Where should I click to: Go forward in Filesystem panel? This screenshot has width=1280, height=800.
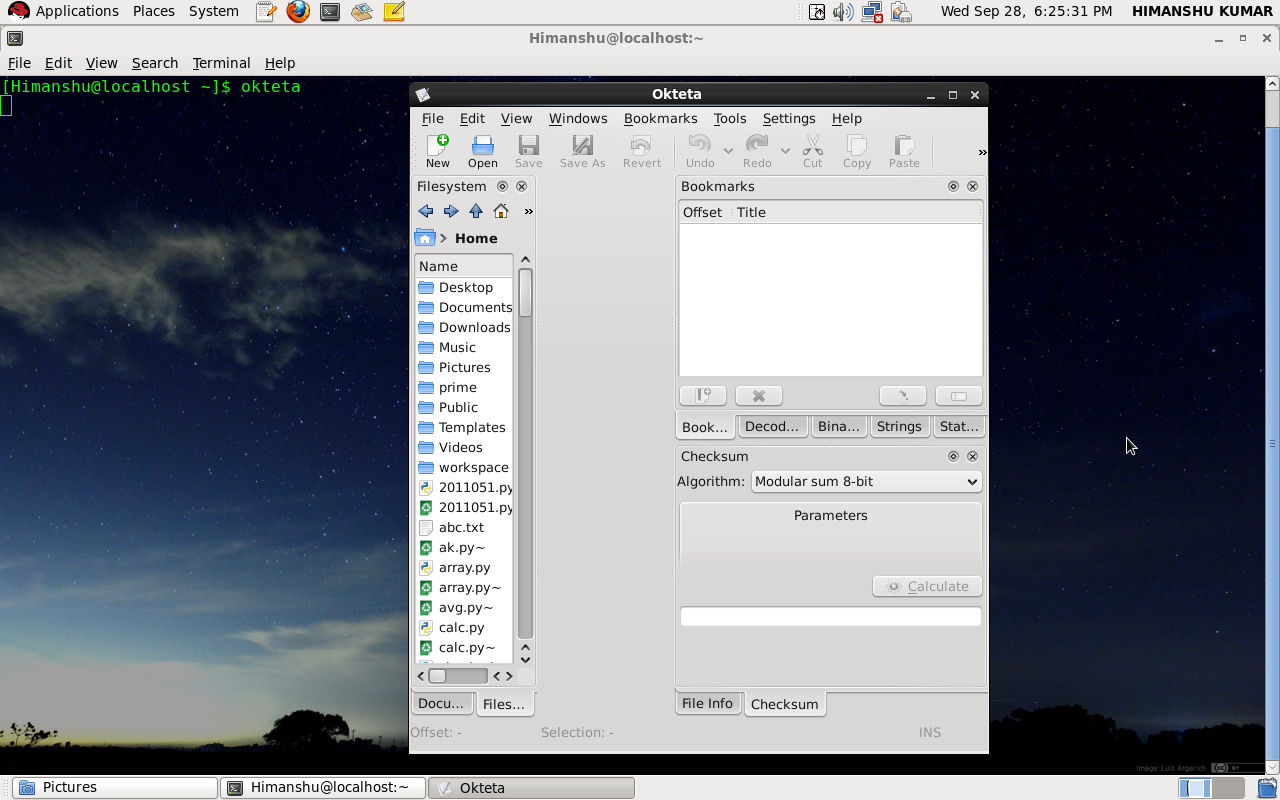(x=451, y=211)
